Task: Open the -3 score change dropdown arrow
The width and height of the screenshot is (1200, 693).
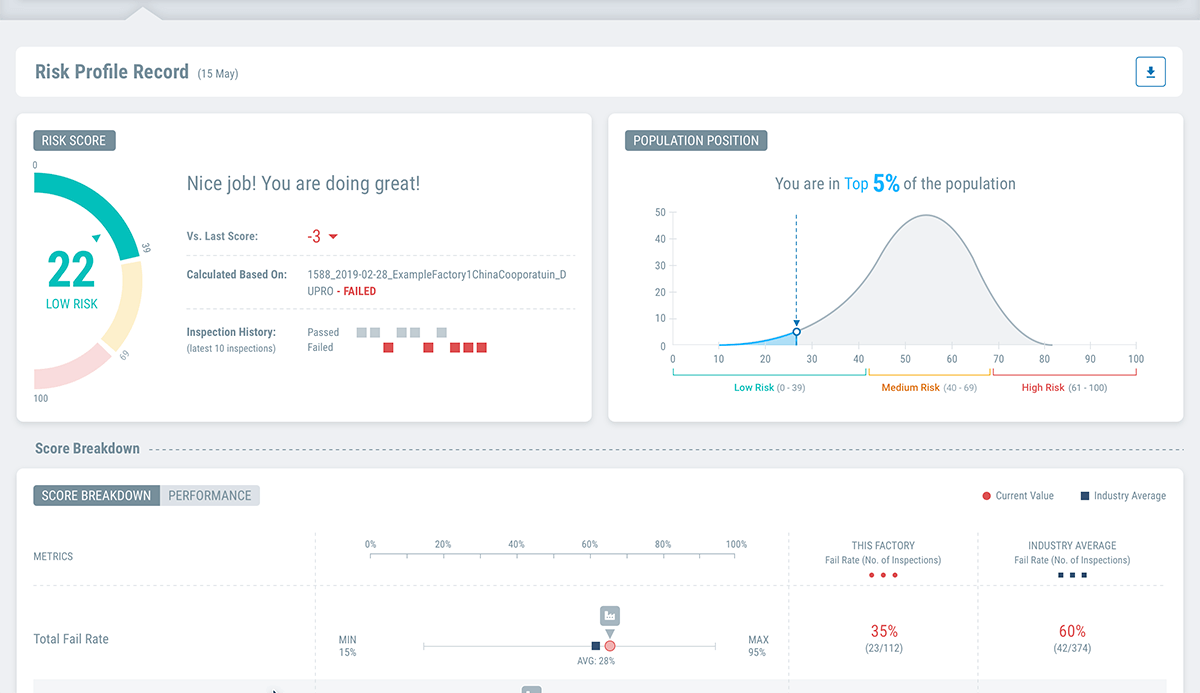Action: [x=331, y=236]
